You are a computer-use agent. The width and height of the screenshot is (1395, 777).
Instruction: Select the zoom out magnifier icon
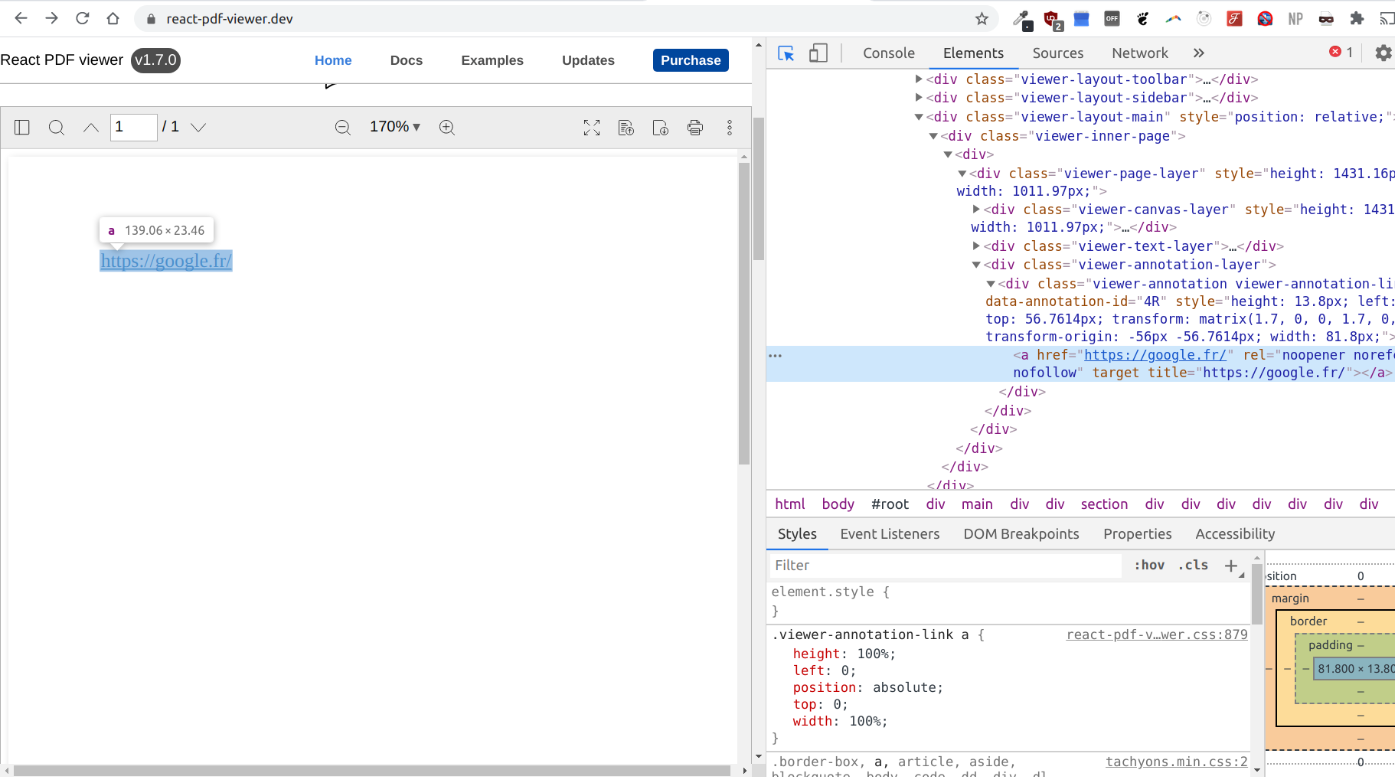point(342,127)
